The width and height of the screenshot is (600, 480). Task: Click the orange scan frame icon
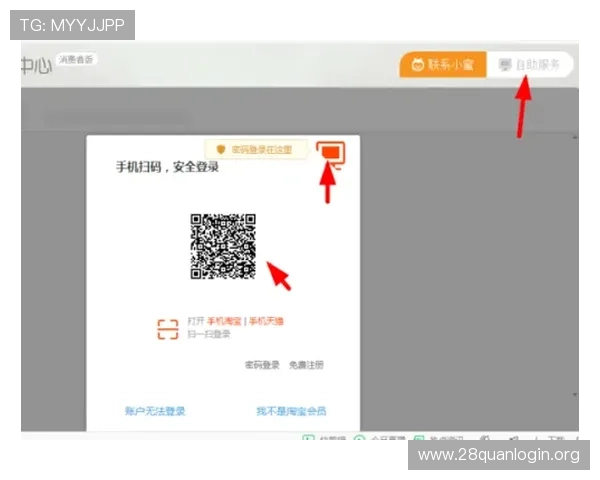[x=168, y=329]
